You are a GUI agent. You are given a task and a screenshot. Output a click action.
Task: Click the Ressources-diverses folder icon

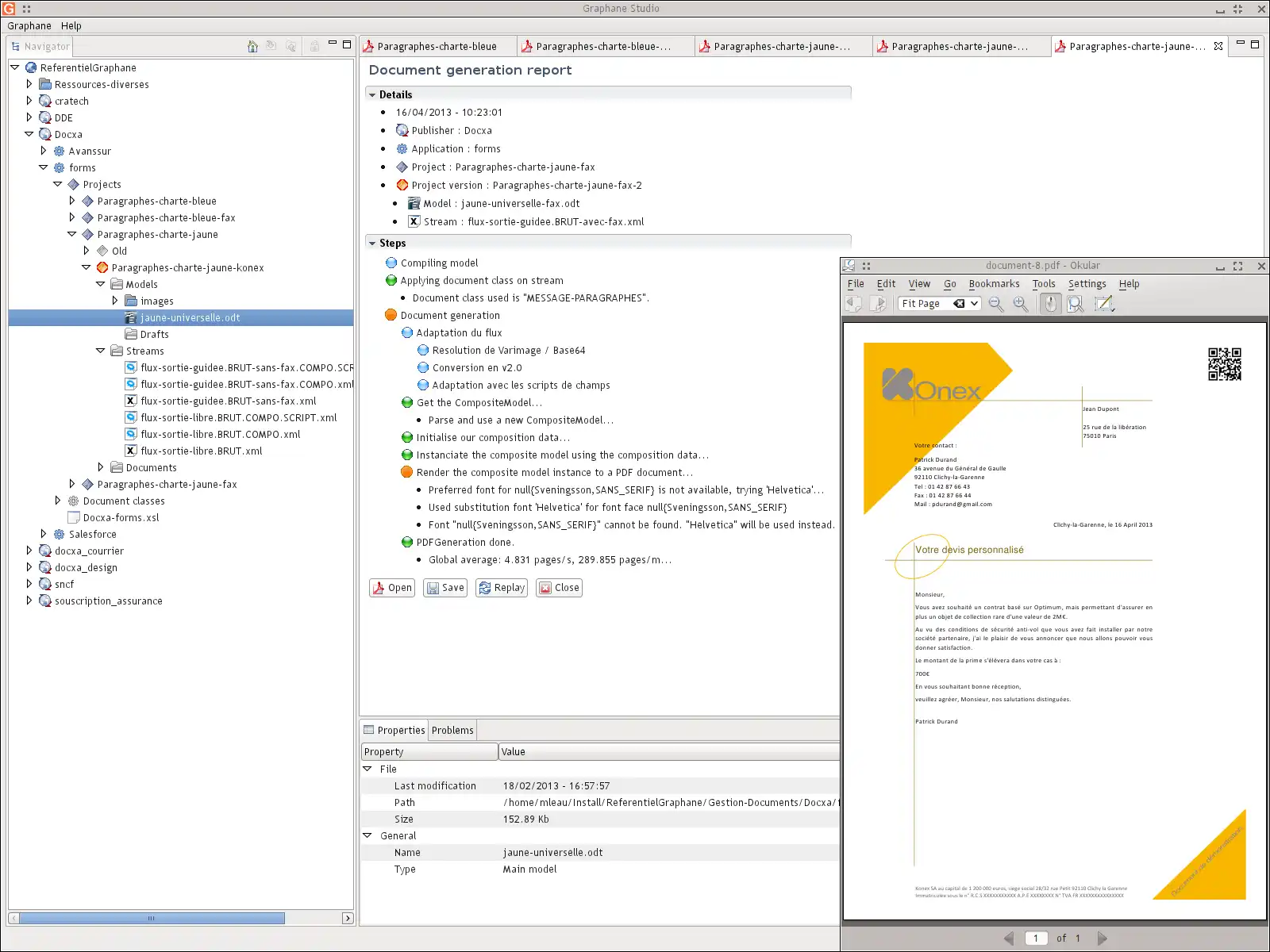click(45, 84)
